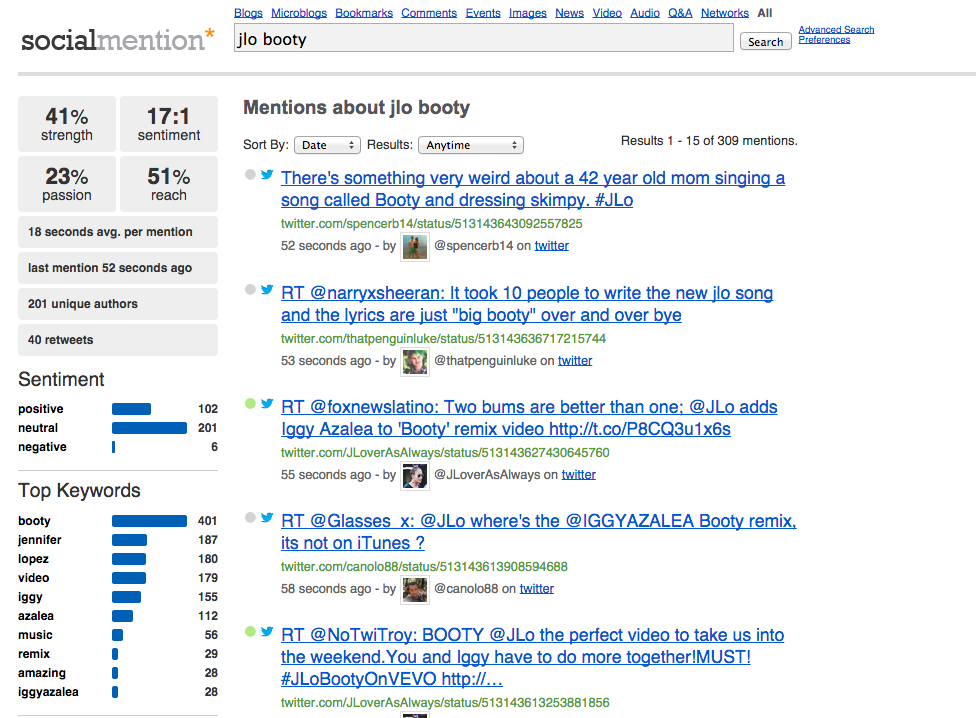The width and height of the screenshot is (976, 718).
Task: Click Twitter bird icon beside NoTwiTroy retweet
Action: coord(267,632)
